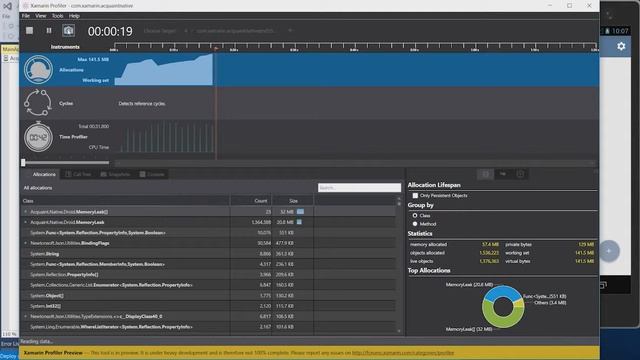Viewport: 640px width, 360px height.
Task: Click the allocations Search field
Action: click(359, 188)
